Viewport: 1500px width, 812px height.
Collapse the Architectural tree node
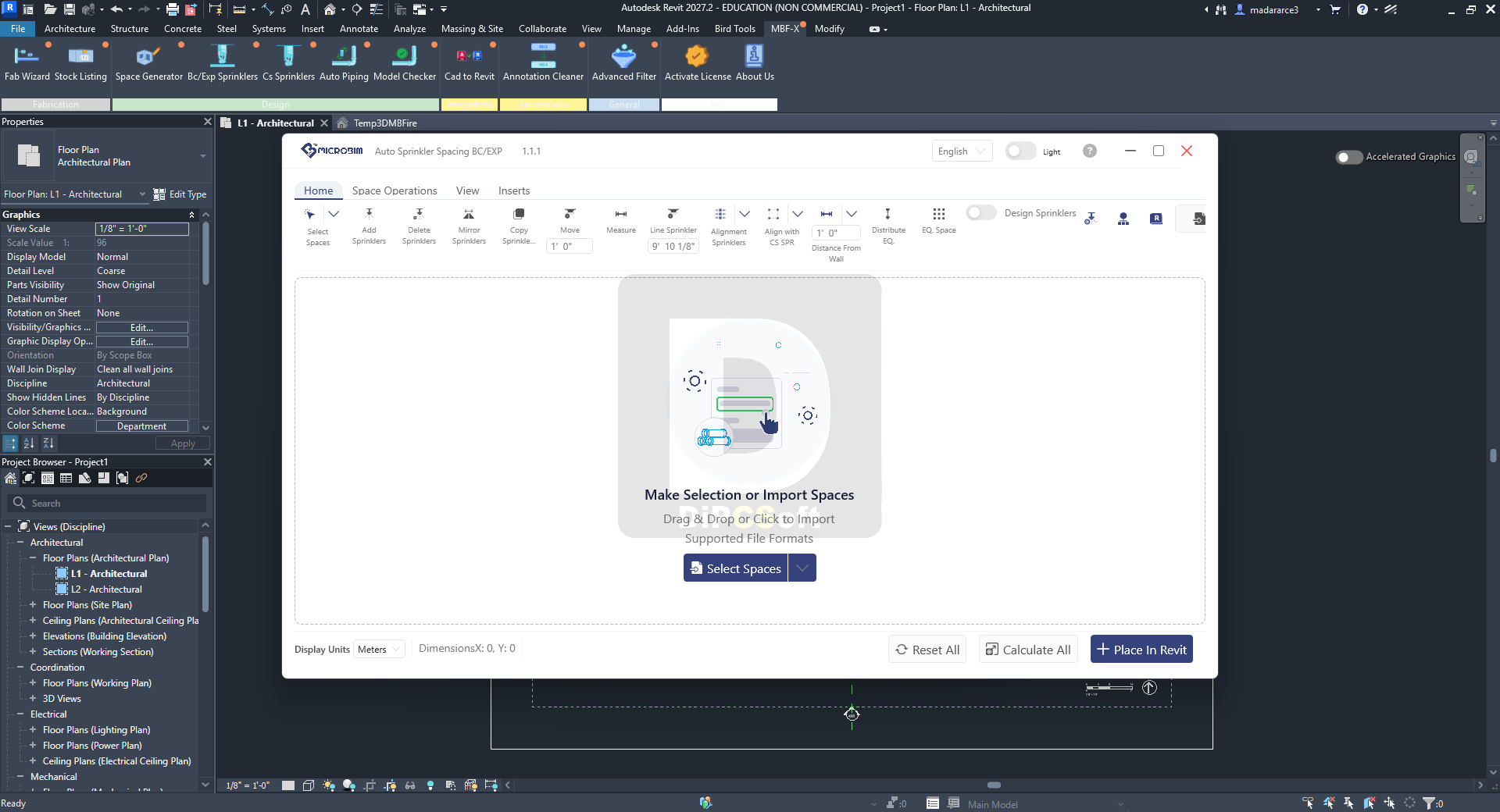tap(20, 542)
